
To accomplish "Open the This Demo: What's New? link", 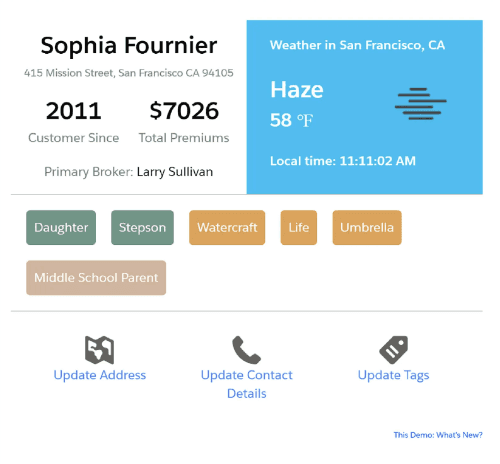I will pyautogui.click(x=438, y=435).
